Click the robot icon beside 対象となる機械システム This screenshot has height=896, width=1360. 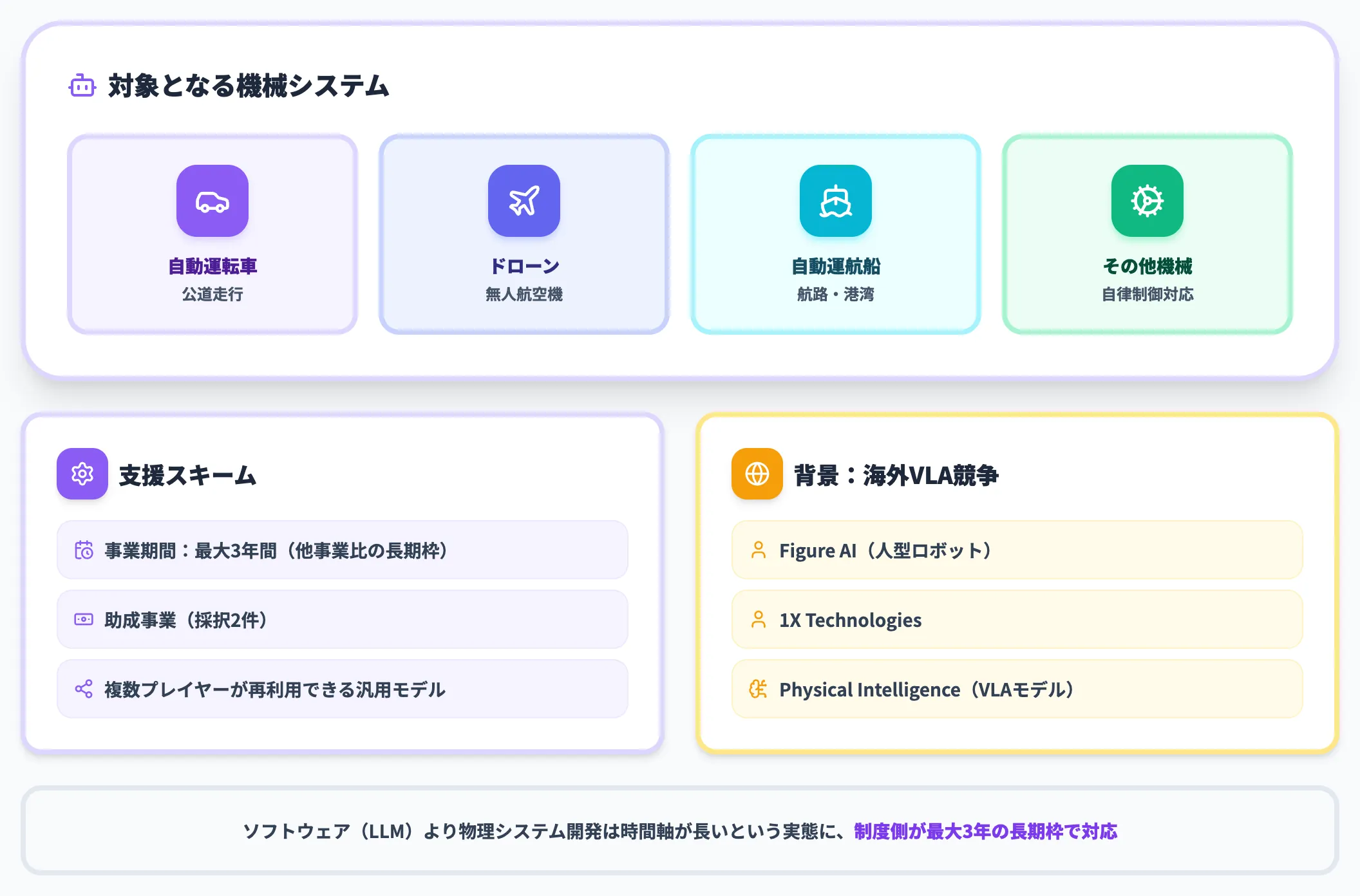(82, 86)
